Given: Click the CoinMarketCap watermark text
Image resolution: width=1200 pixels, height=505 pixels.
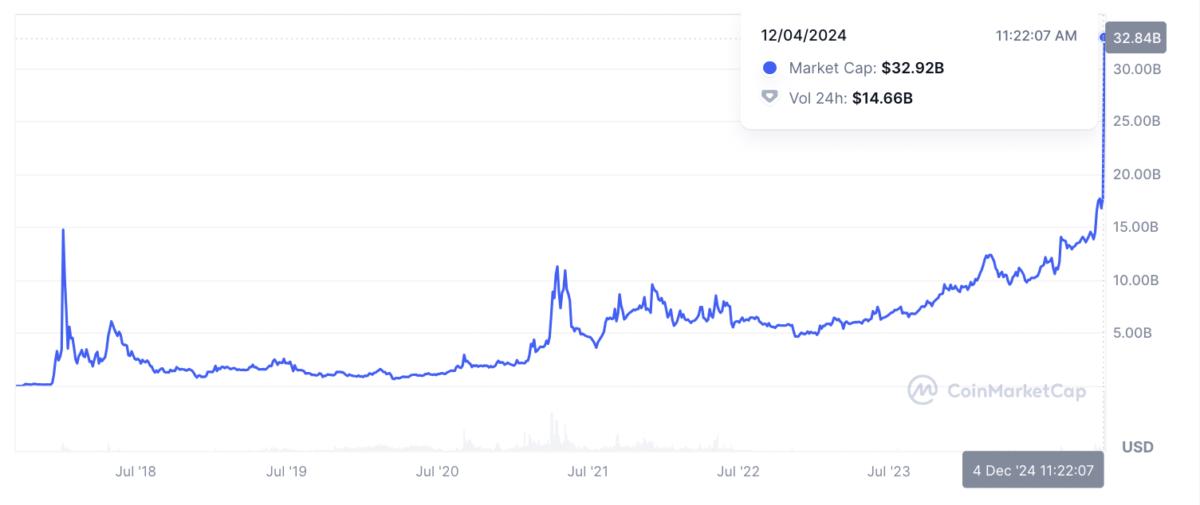Looking at the screenshot, I should click(x=1015, y=391).
